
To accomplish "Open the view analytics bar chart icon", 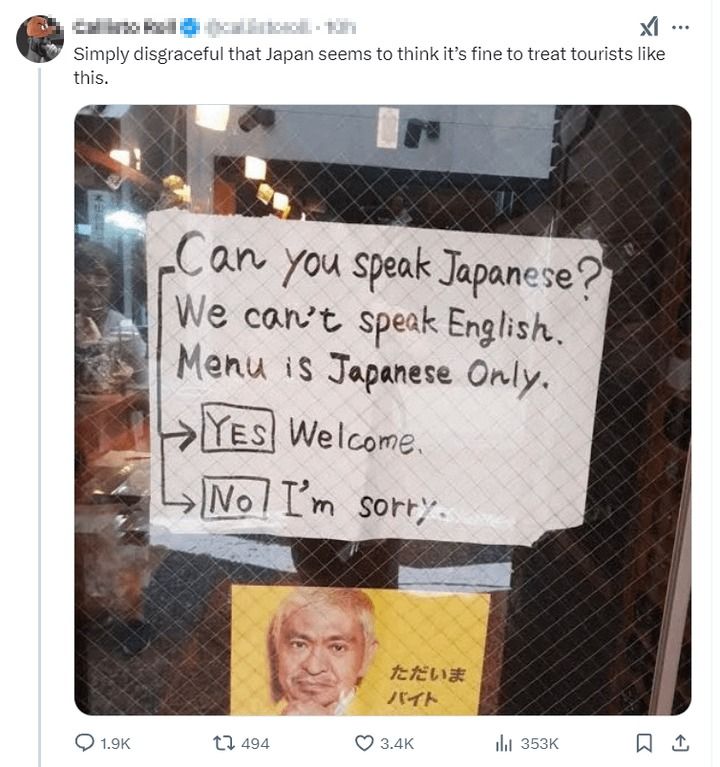I will point(504,744).
